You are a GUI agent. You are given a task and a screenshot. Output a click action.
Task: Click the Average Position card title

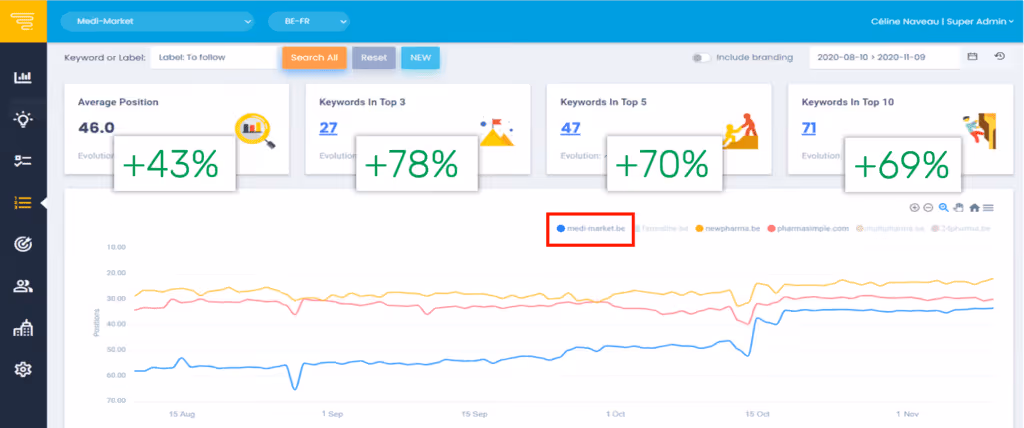point(118,102)
